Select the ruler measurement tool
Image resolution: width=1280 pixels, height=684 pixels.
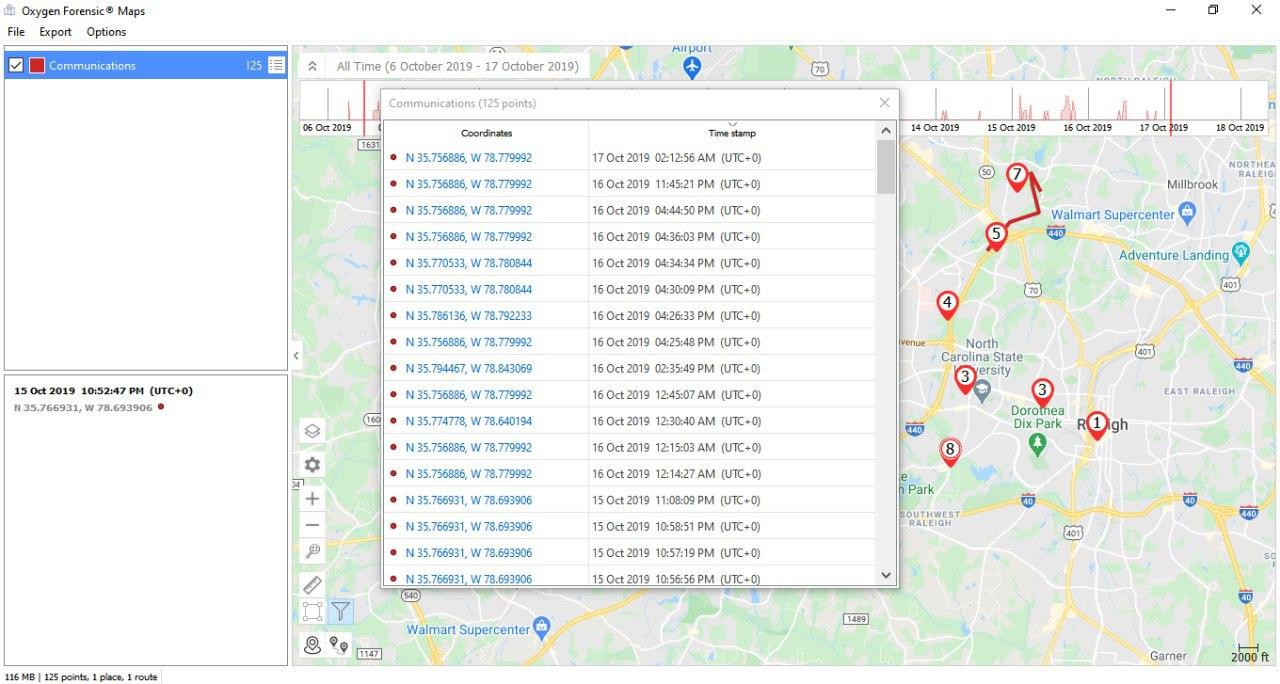click(312, 584)
